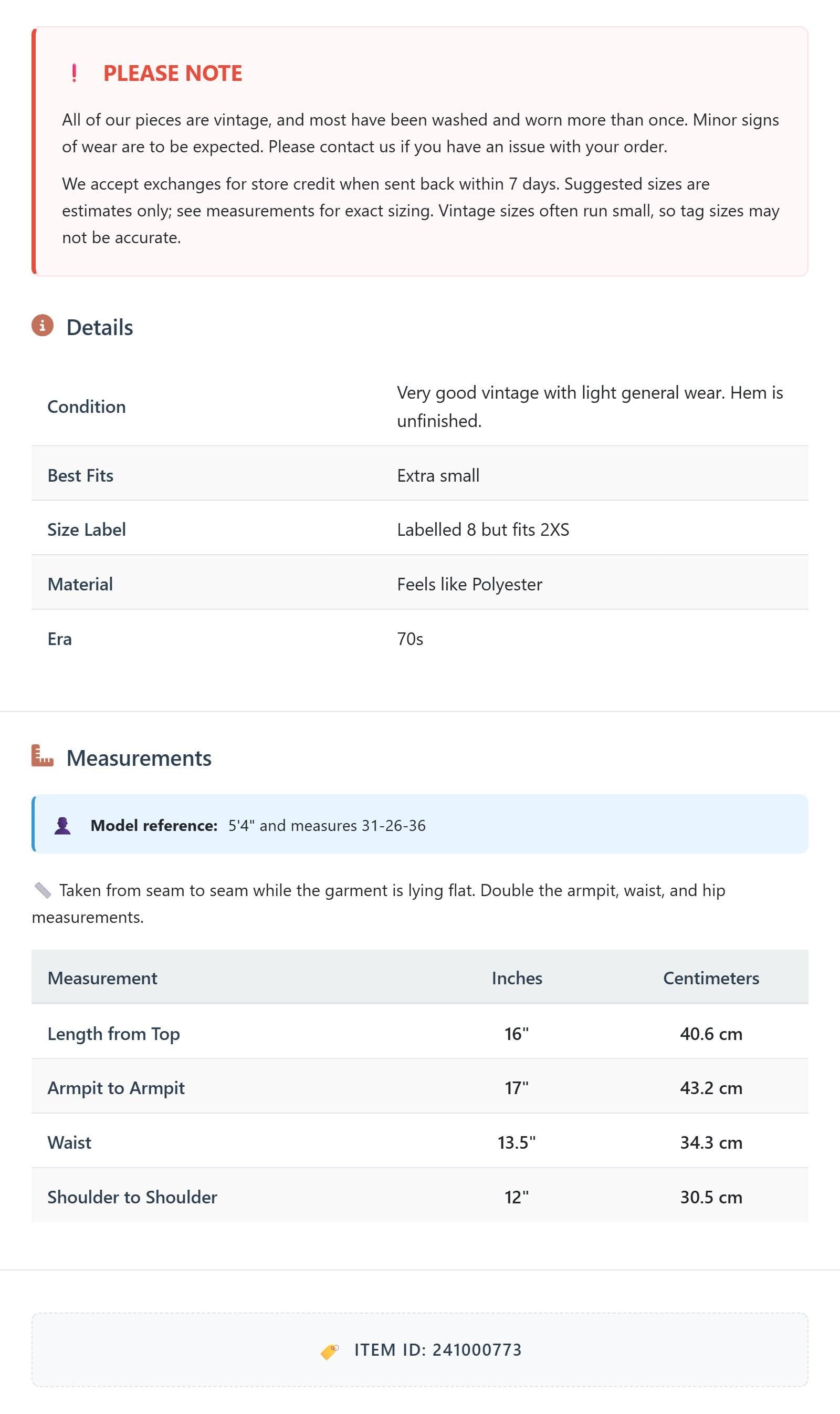
Task: Click the Armpit to Armpit row
Action: (x=419, y=1088)
